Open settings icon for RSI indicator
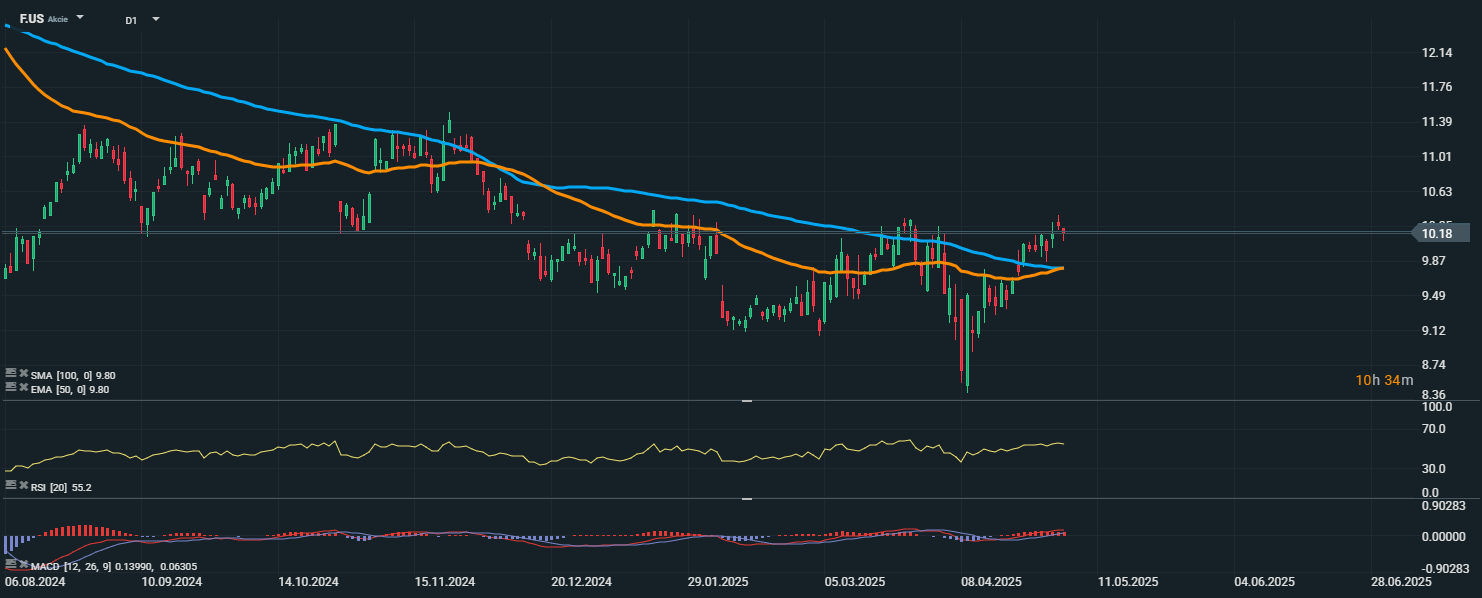 pos(11,486)
